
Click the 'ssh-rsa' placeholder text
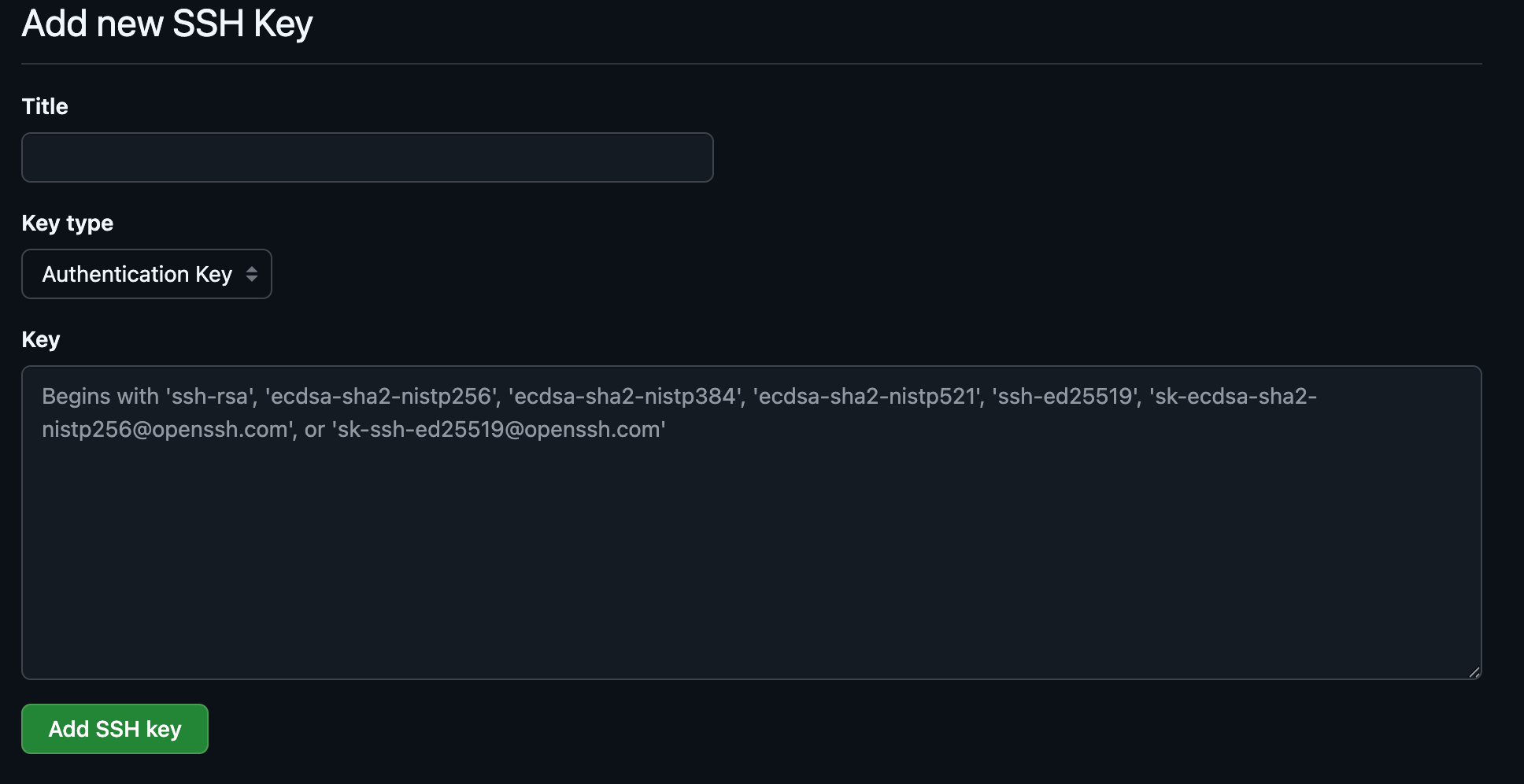(211, 396)
